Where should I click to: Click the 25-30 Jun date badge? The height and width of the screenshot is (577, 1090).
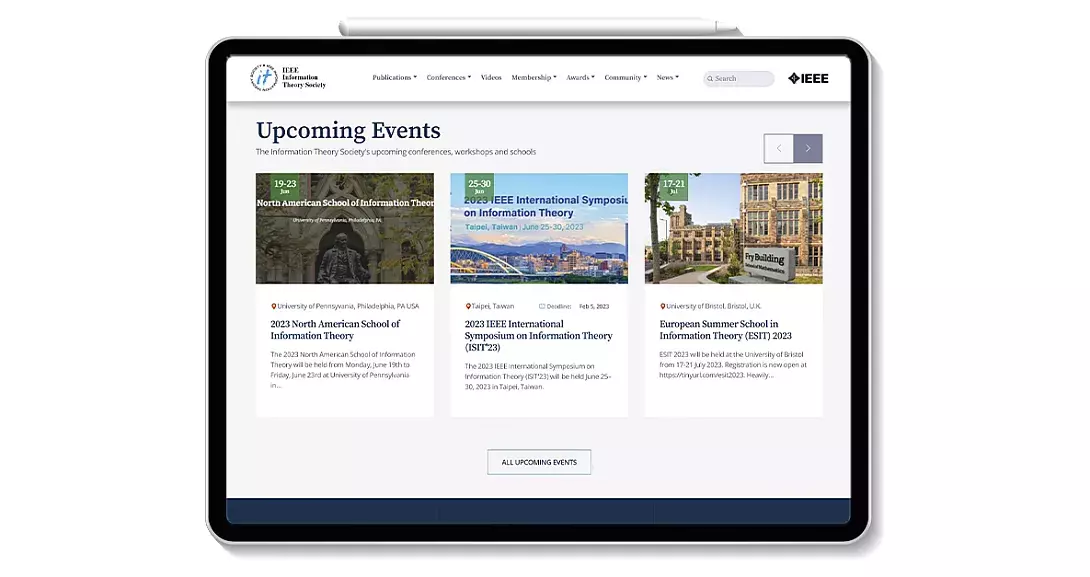click(479, 186)
